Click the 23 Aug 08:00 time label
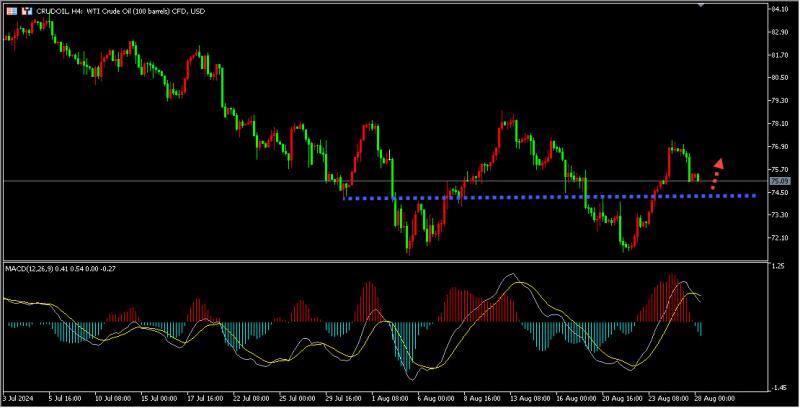The image size is (800, 408). [x=668, y=398]
